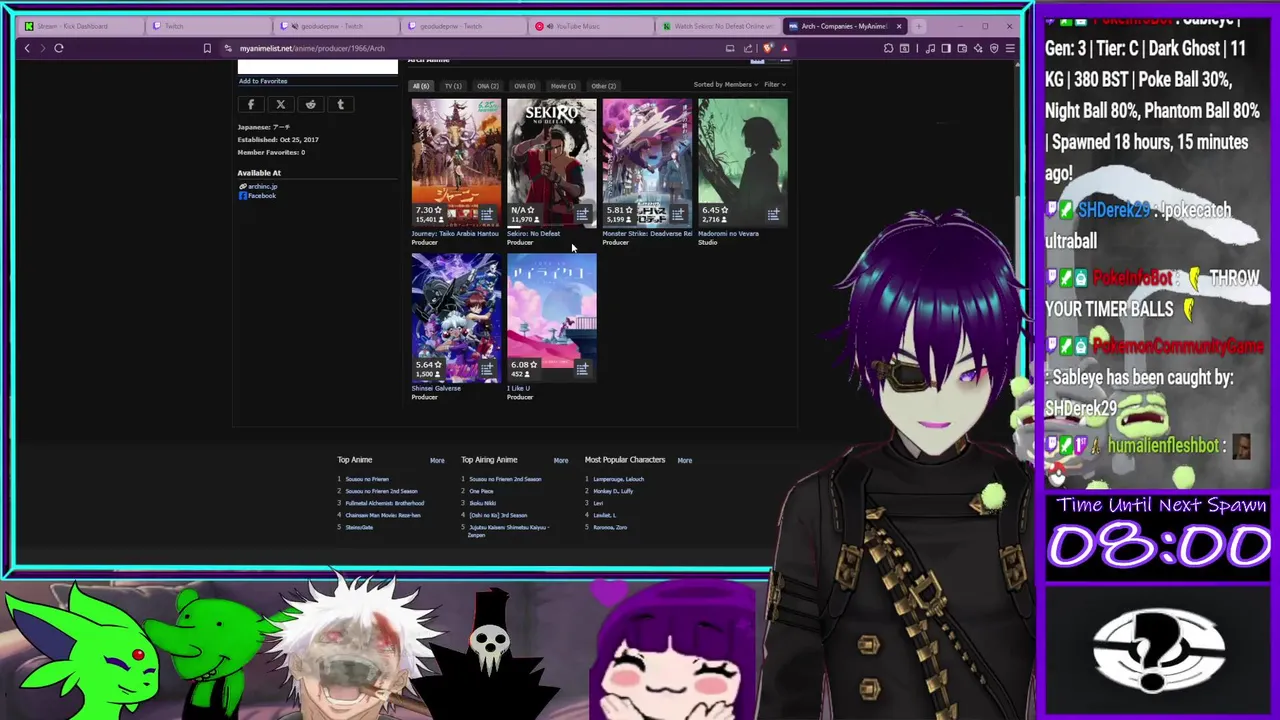Open the browser hamburger menu
This screenshot has height=720, width=1280.
point(1010,48)
